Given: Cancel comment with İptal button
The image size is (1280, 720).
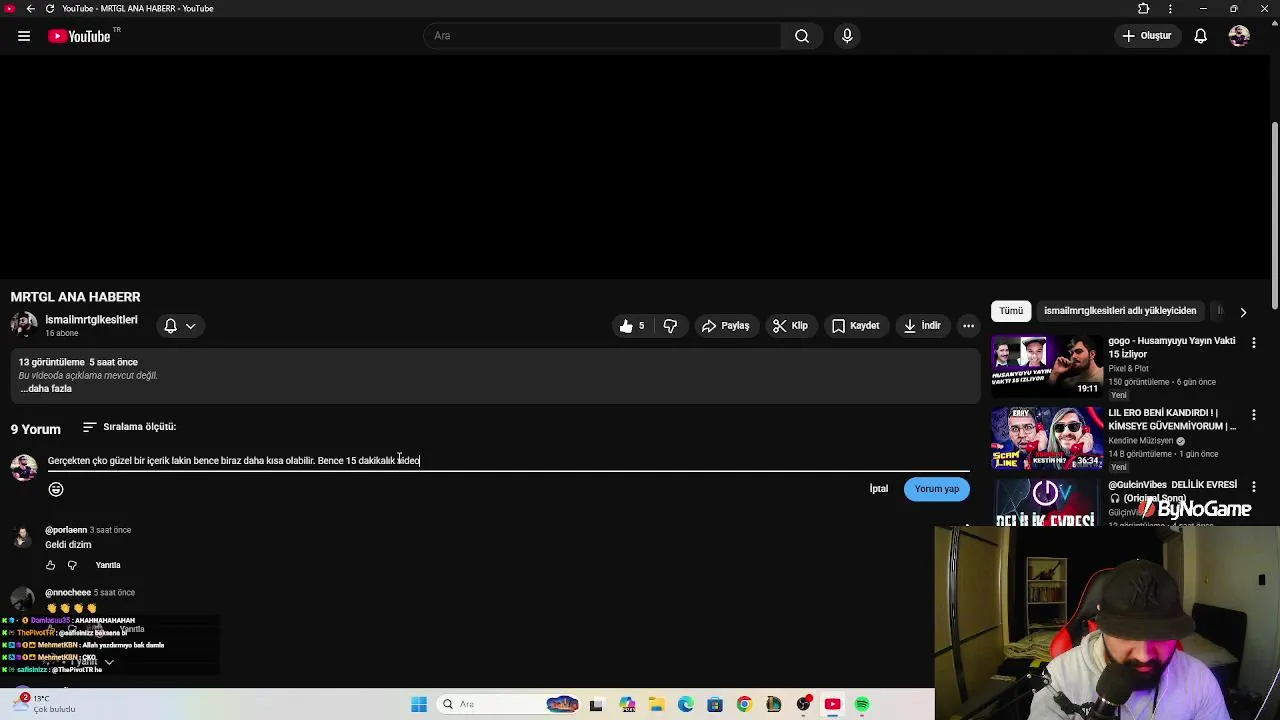Looking at the screenshot, I should pos(879,489).
